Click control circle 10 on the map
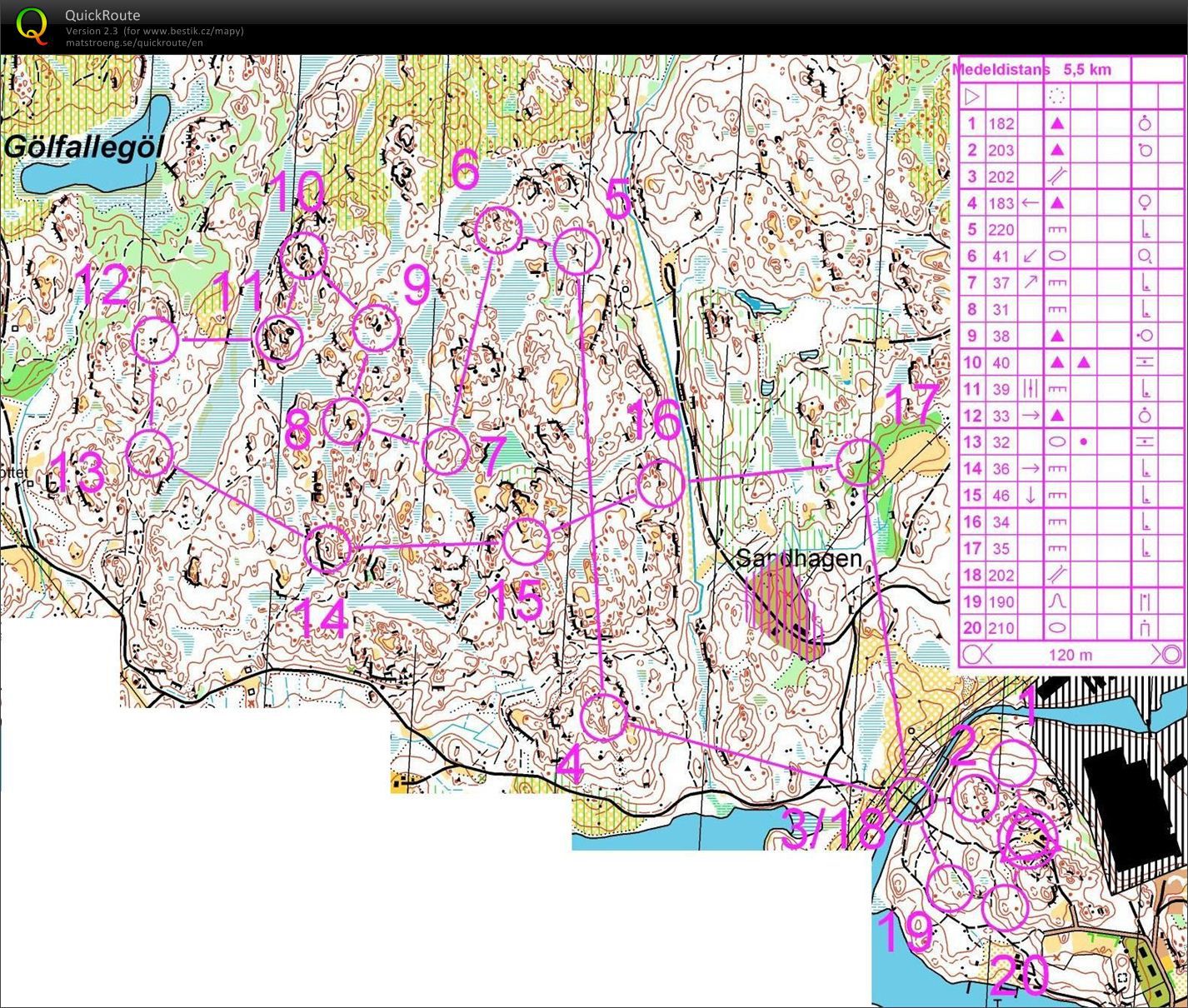 coord(302,255)
